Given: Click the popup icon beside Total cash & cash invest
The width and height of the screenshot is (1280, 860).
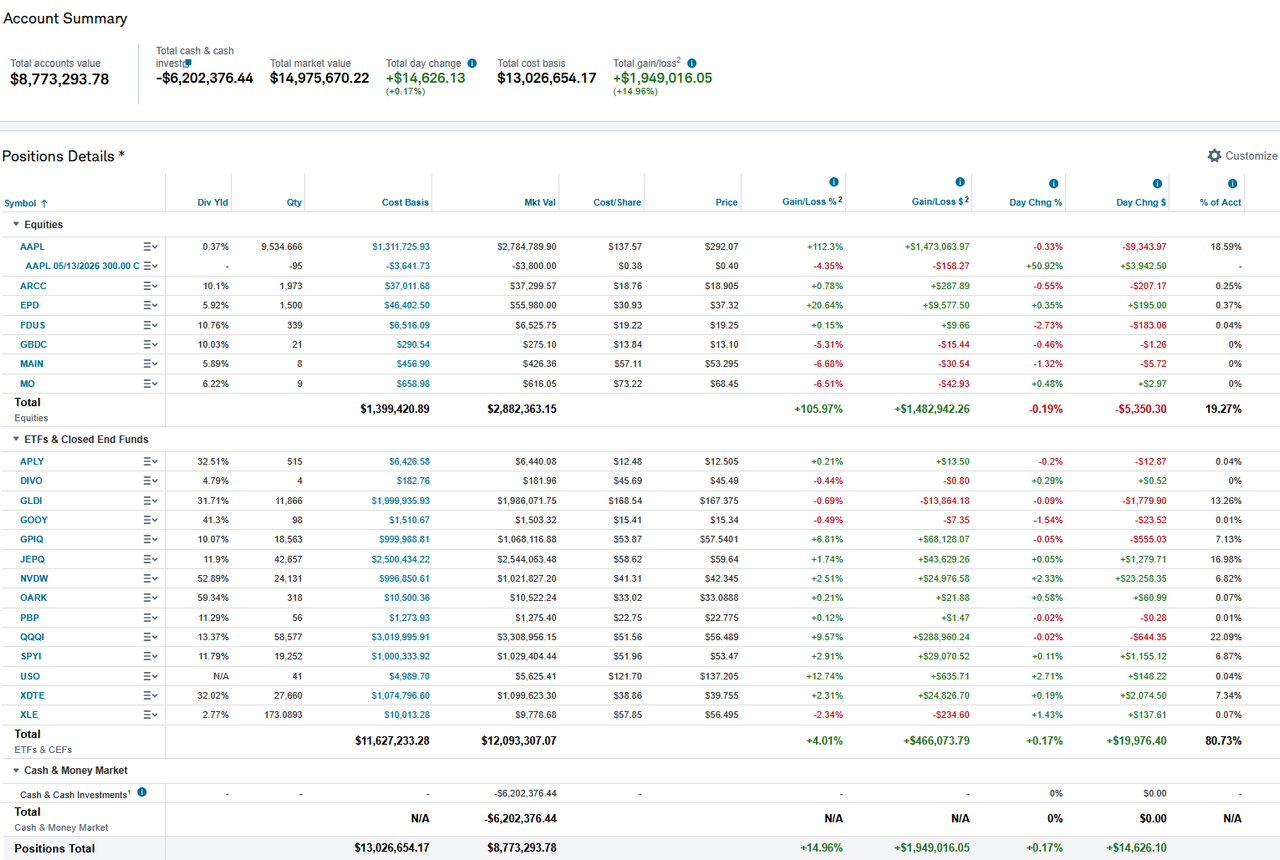Looking at the screenshot, I should coord(187,63).
